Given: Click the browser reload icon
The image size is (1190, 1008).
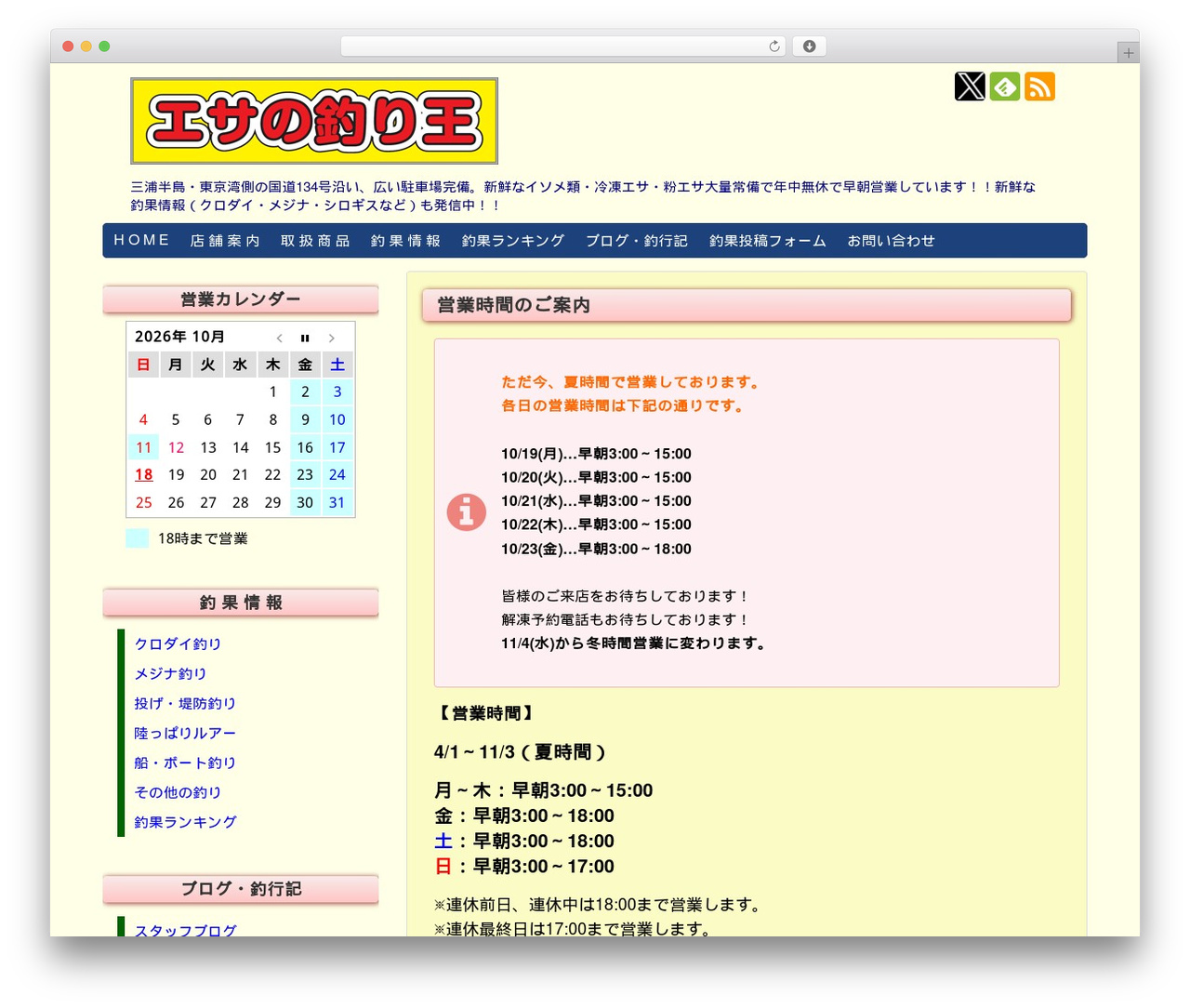Looking at the screenshot, I should click(774, 46).
